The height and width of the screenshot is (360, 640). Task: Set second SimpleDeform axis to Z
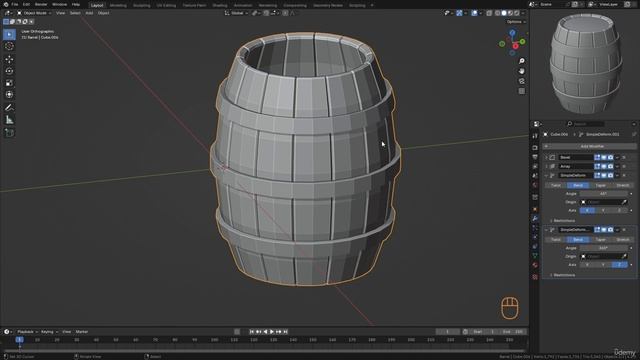click(620, 265)
